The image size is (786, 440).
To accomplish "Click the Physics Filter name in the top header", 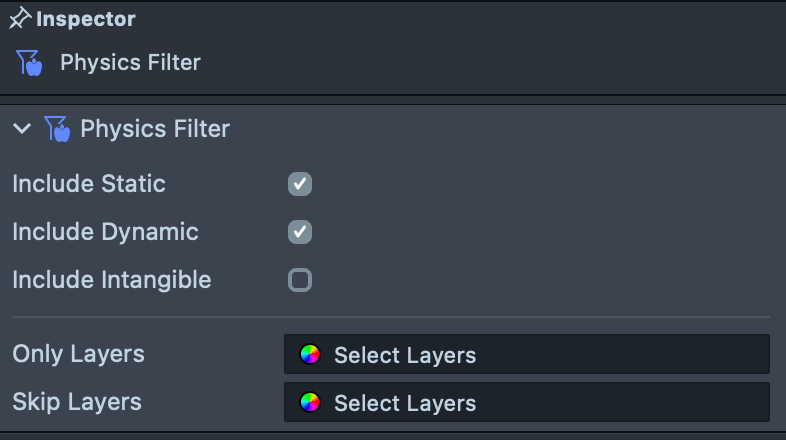I will coord(130,63).
